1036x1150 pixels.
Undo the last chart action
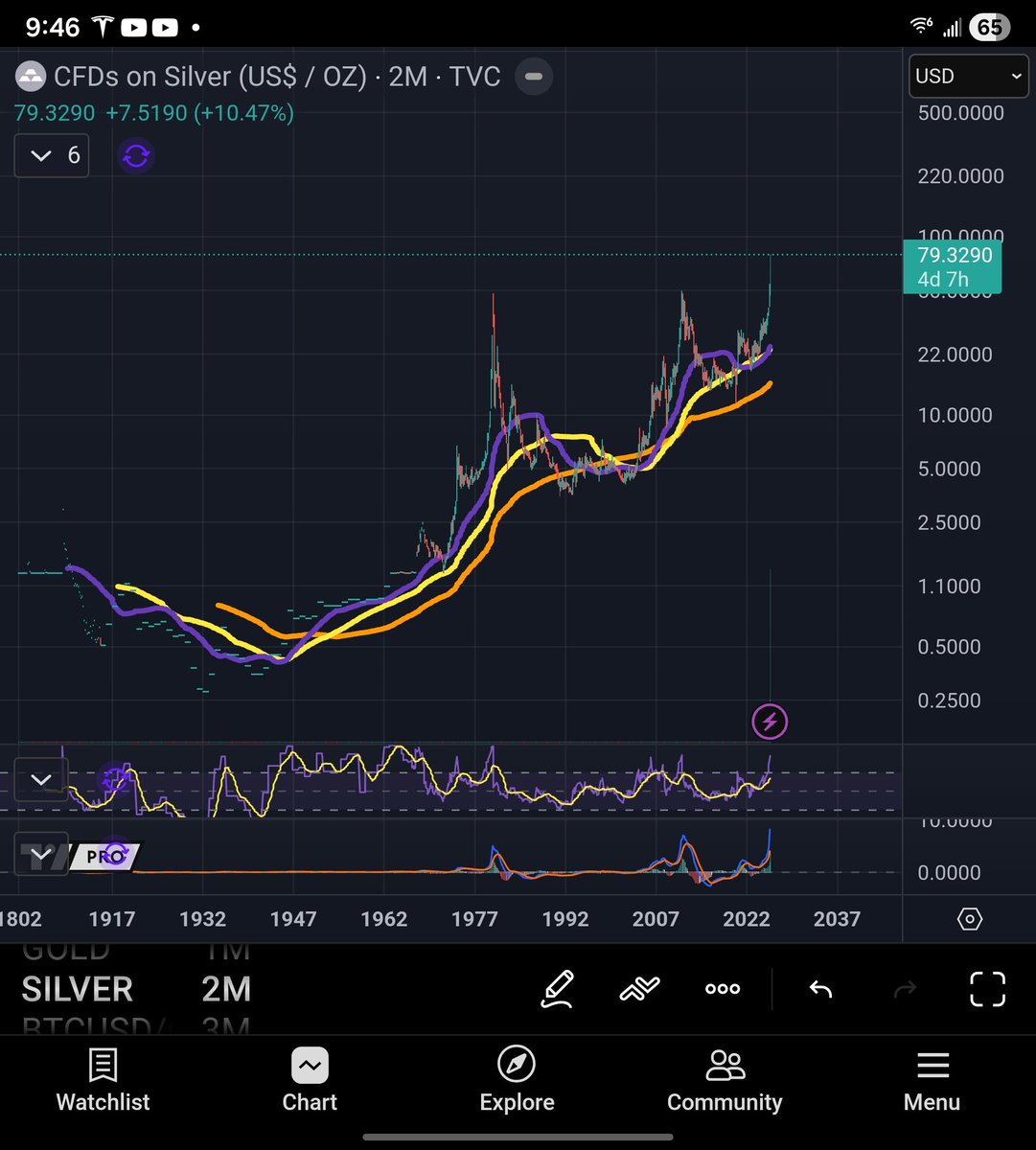pos(820,989)
